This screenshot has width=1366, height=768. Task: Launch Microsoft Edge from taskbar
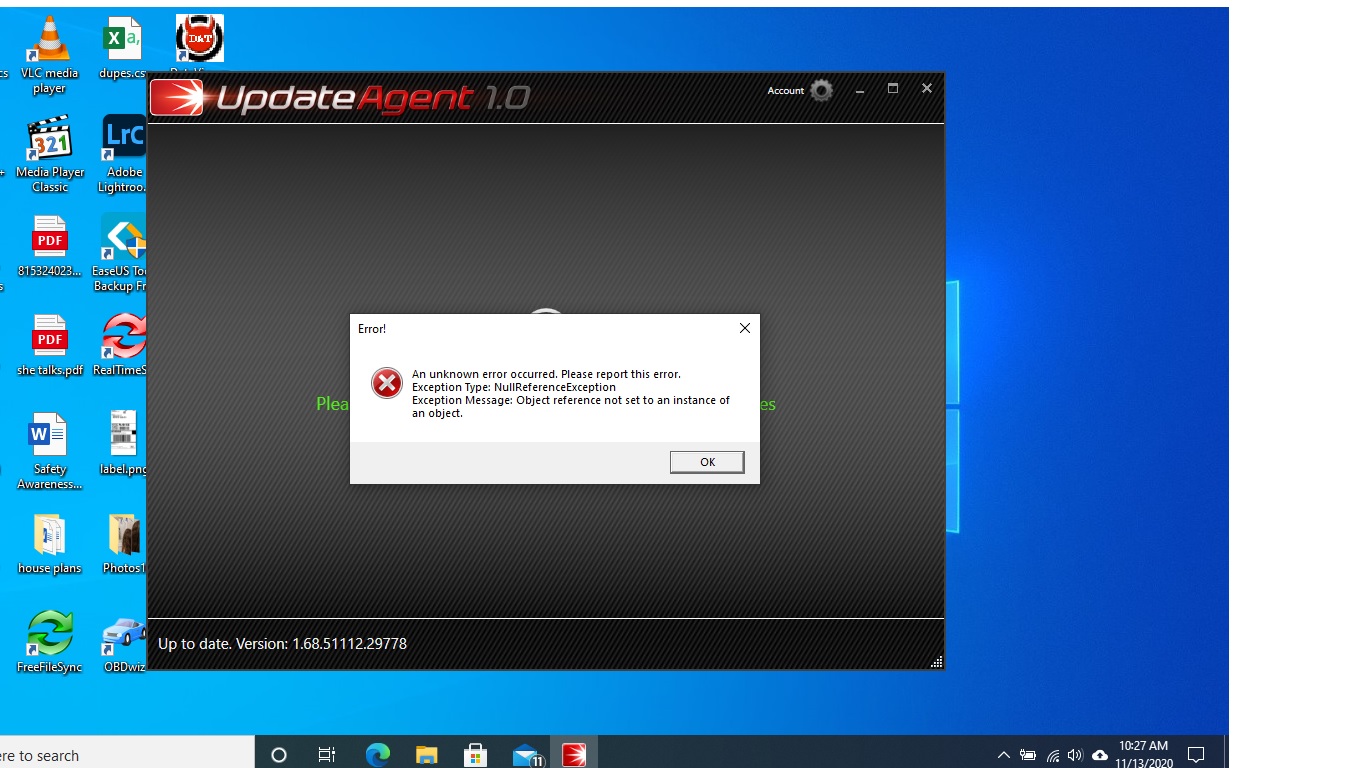pos(378,755)
